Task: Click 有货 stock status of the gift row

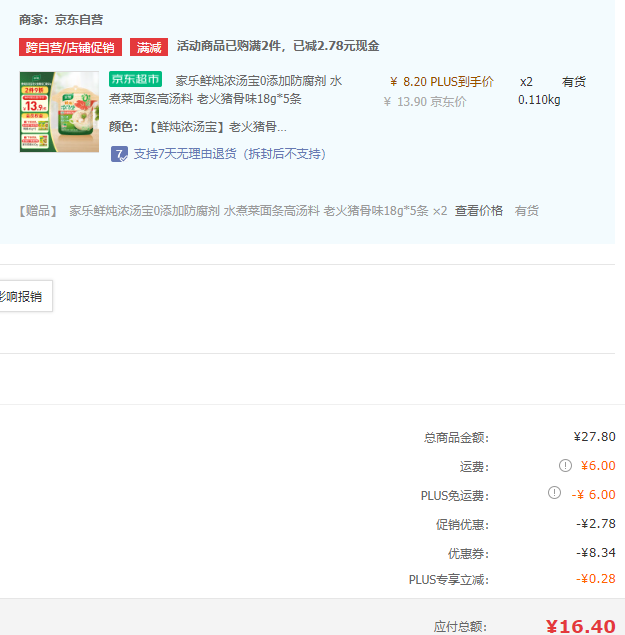Action: click(527, 211)
